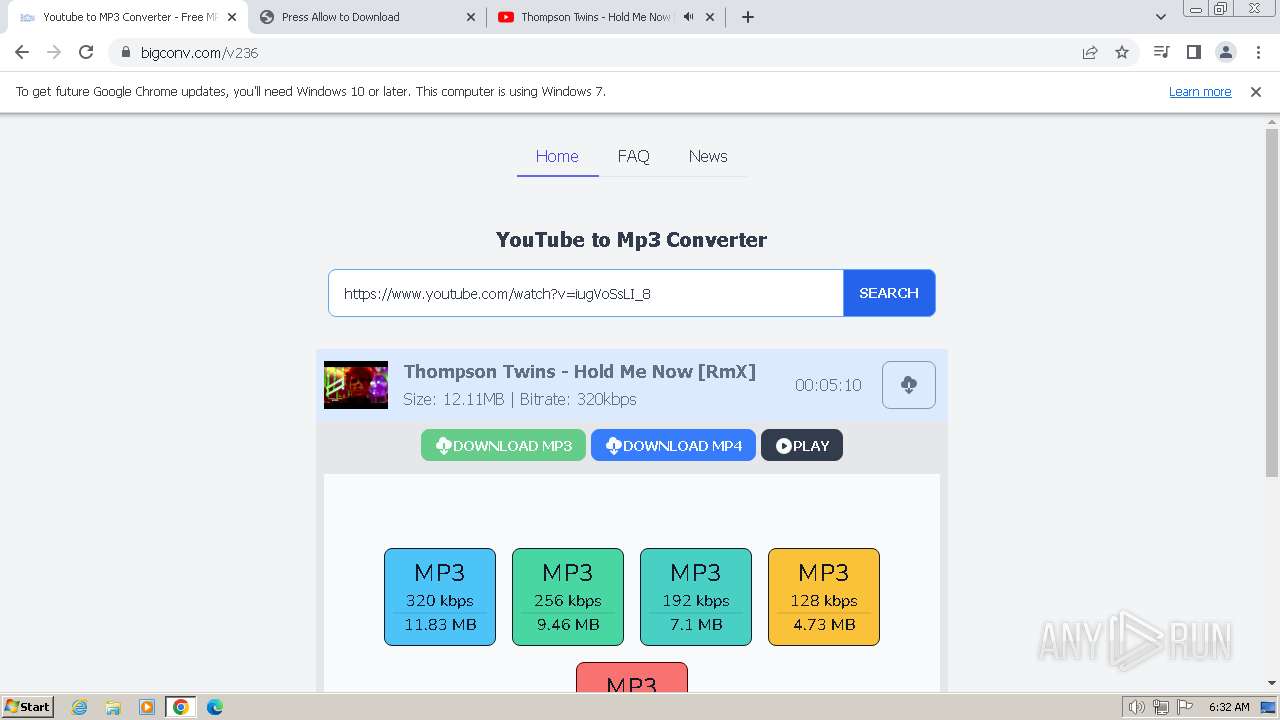Open the News navigation item
The height and width of the screenshot is (720, 1280).
click(708, 156)
